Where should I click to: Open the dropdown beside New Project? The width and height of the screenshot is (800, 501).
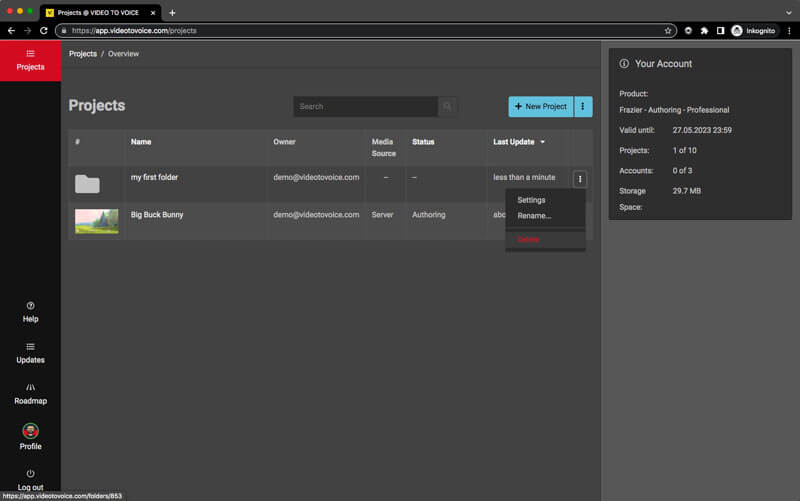coord(583,107)
